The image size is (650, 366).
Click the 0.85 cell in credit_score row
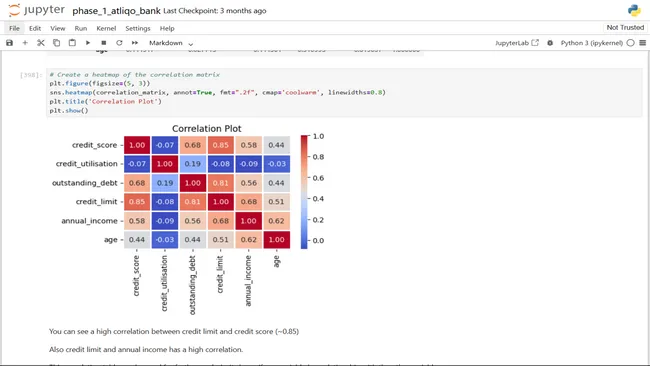[x=221, y=145]
